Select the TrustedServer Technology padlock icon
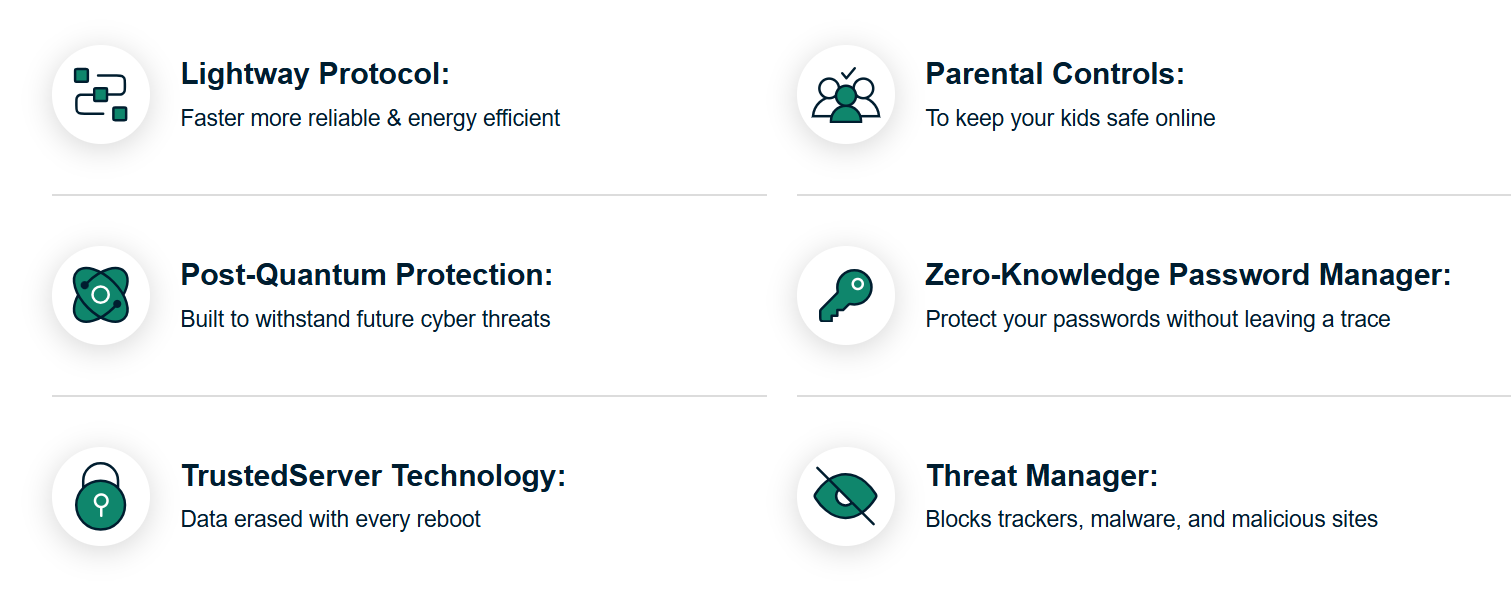 click(101, 497)
